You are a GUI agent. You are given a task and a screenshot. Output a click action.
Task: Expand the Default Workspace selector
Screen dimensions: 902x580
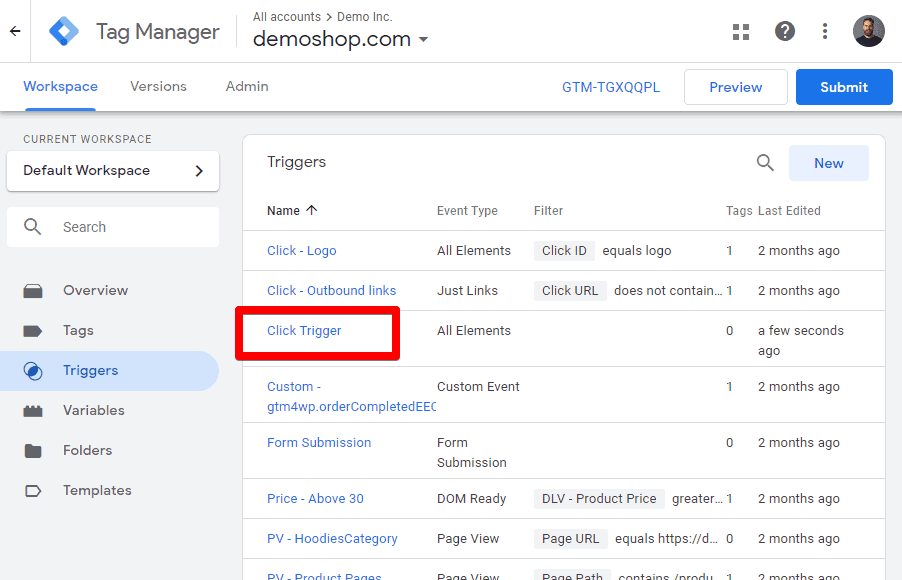(113, 170)
